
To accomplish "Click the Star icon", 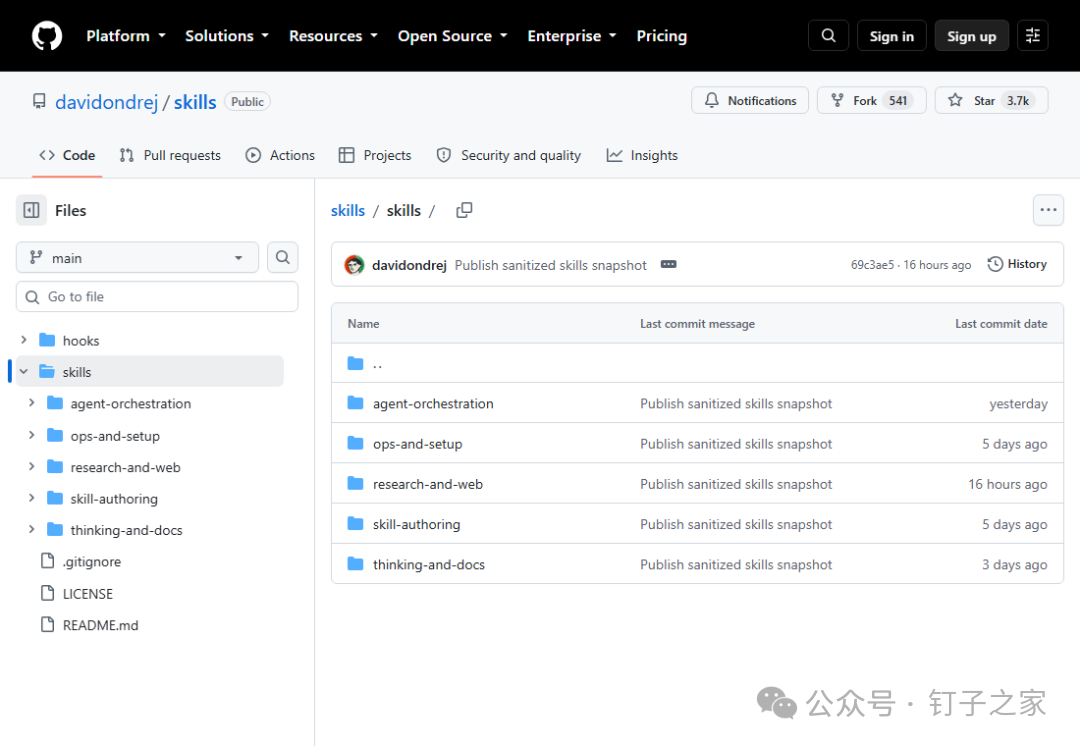I will tap(955, 101).
